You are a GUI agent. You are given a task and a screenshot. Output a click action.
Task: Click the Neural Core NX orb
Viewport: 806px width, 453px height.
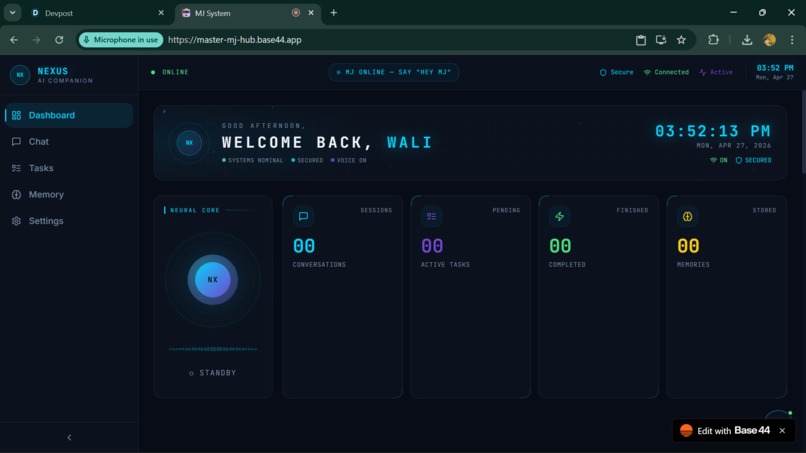pyautogui.click(x=212, y=280)
